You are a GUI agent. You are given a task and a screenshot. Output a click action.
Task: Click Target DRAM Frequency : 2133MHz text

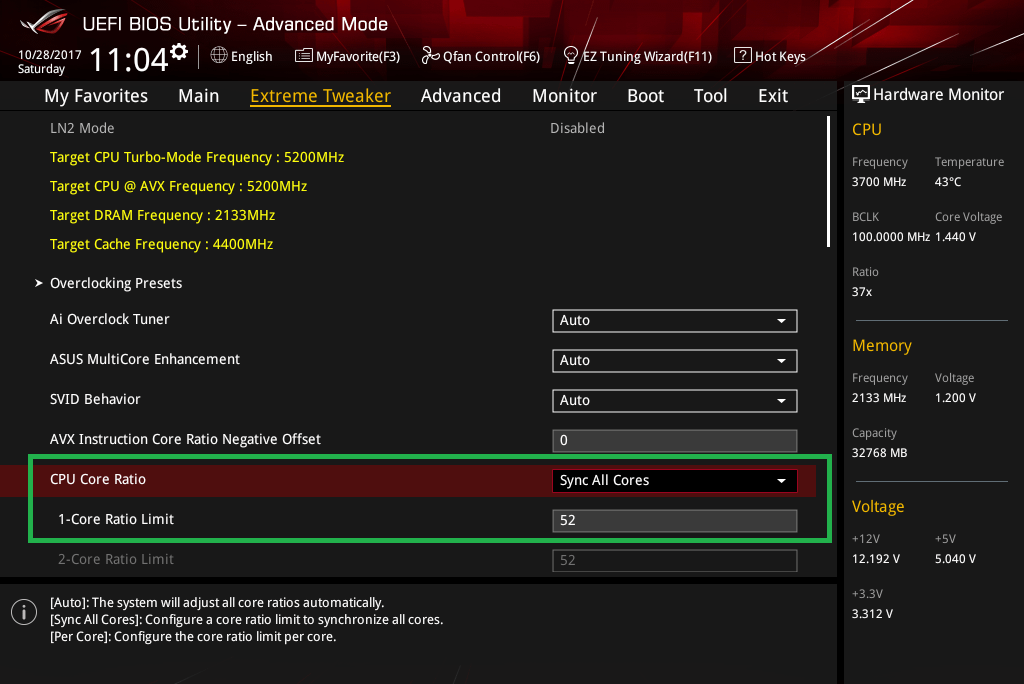(163, 215)
